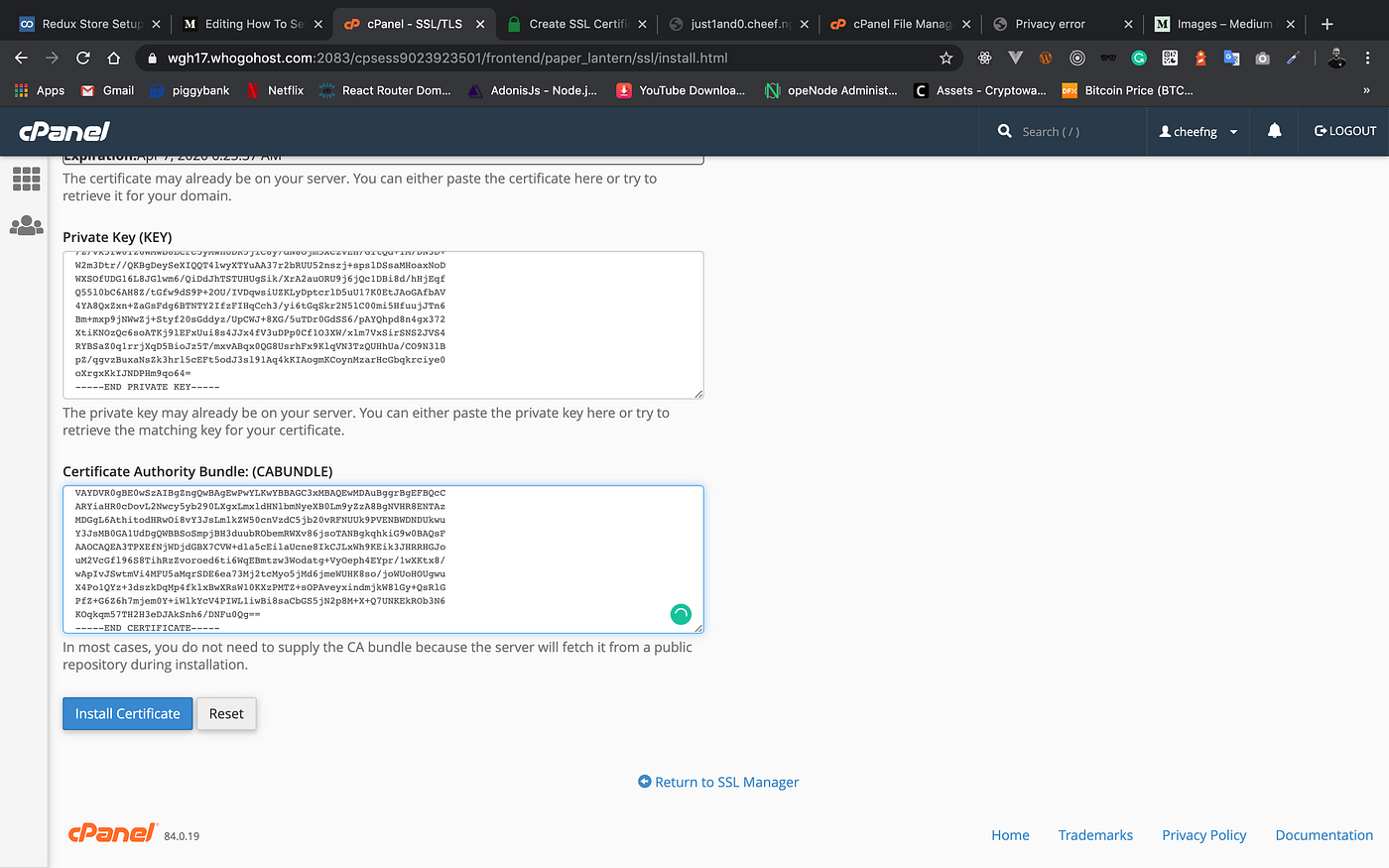Open the Netflix bookmark

click(x=275, y=90)
